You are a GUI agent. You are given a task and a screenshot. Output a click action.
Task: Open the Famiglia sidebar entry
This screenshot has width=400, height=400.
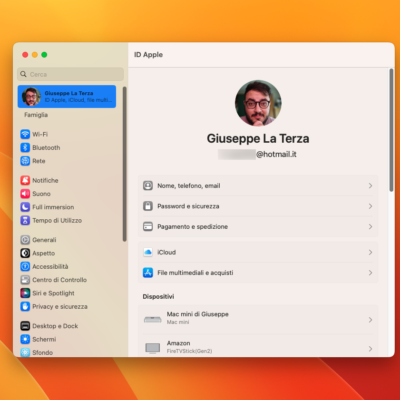click(x=36, y=115)
